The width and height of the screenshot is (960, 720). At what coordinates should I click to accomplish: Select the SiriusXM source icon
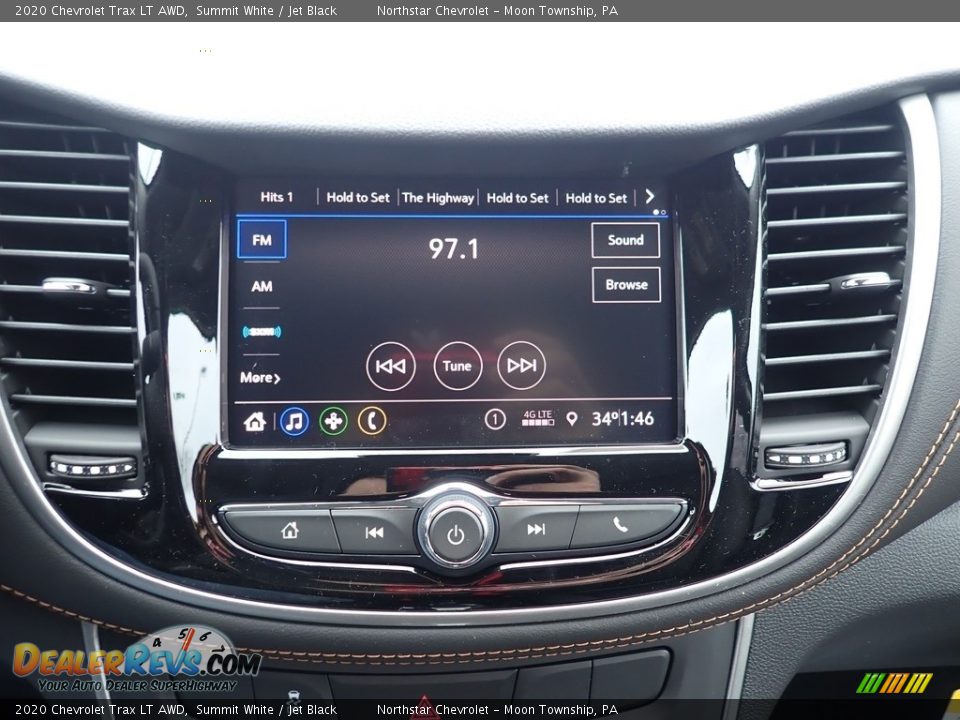[x=261, y=332]
